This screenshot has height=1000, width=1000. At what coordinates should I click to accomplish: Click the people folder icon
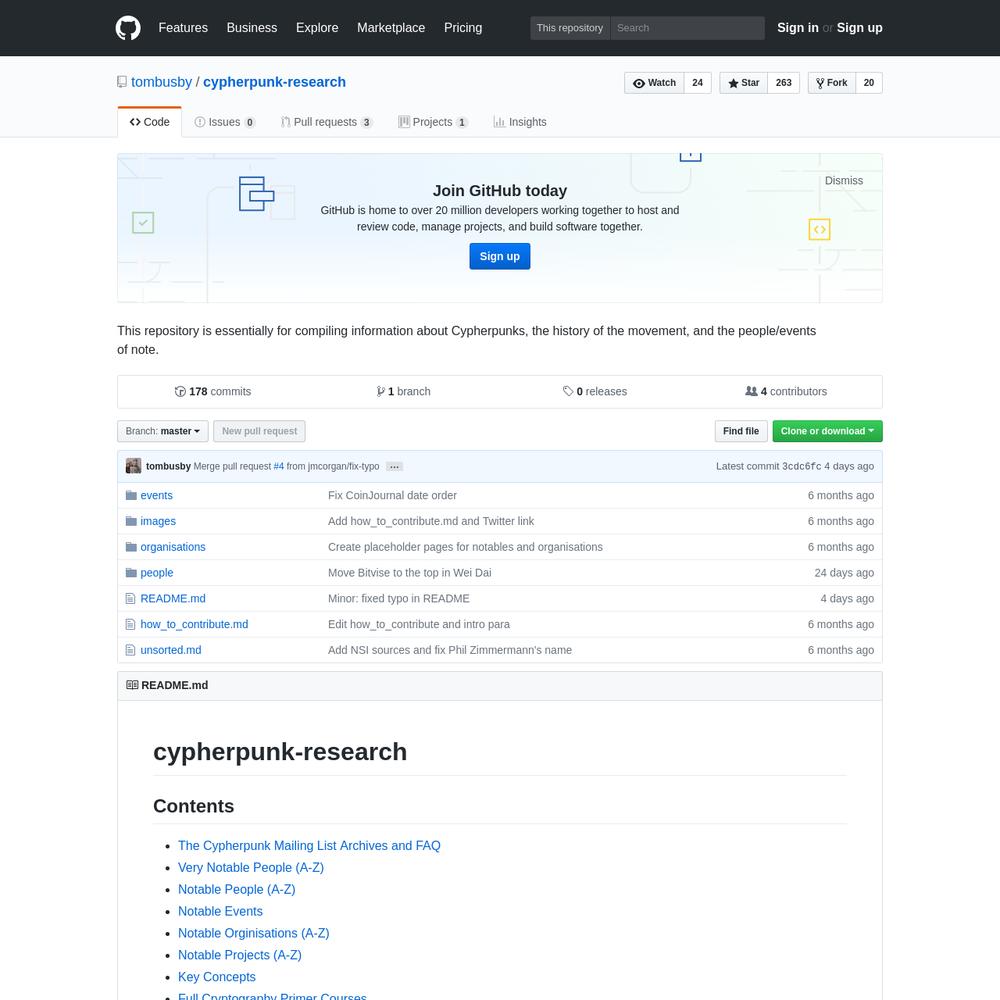pyautogui.click(x=131, y=573)
